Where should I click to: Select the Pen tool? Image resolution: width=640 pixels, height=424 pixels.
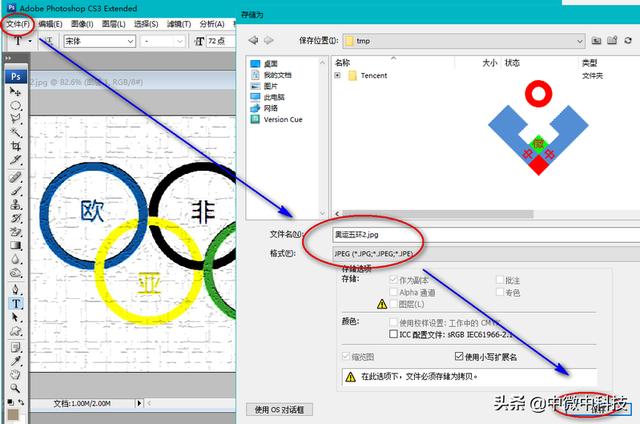(16, 289)
